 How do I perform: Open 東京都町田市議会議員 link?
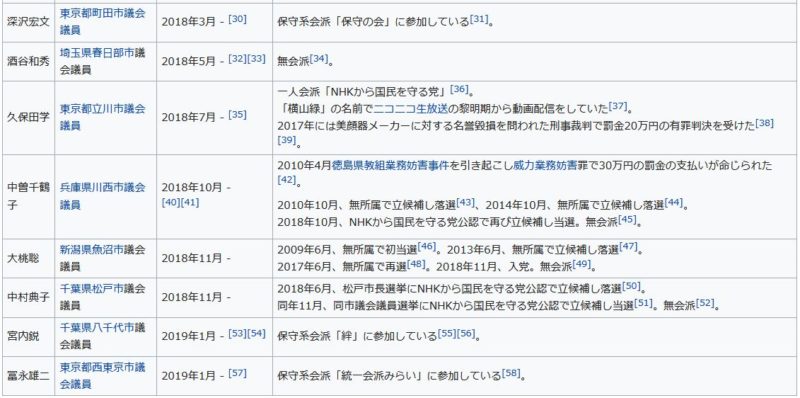103,21
